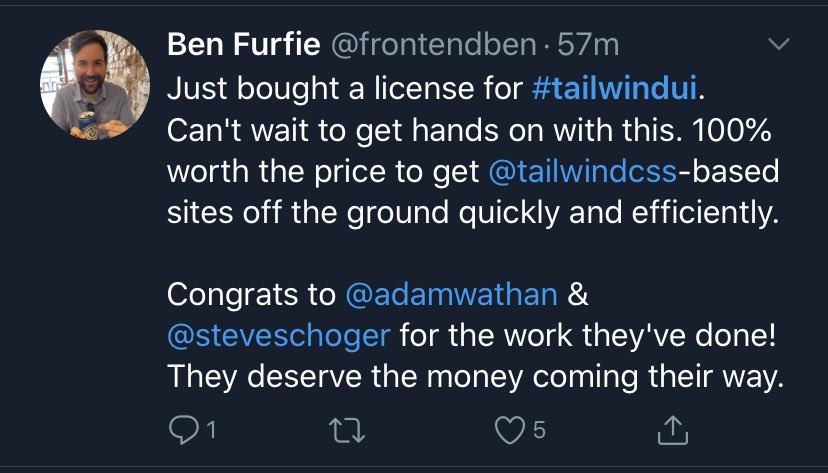Open the @frontendben handle
The width and height of the screenshot is (828, 473).
[x=428, y=45]
